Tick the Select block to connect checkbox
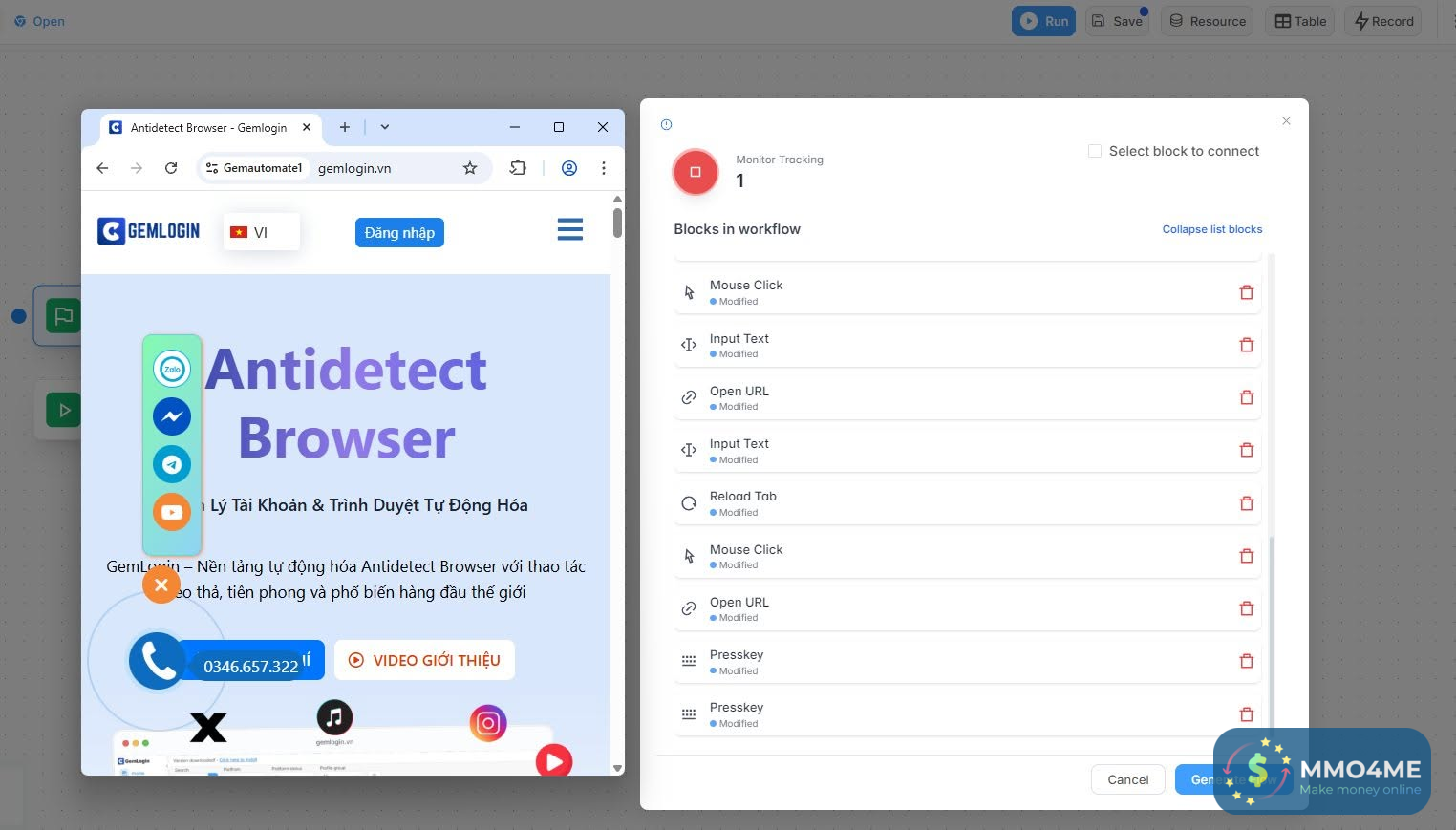The height and width of the screenshot is (830, 1456). tap(1095, 151)
